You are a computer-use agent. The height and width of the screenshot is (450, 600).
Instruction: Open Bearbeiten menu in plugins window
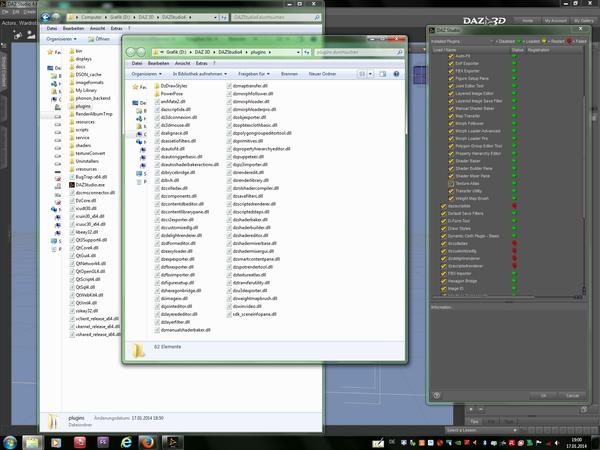pos(158,64)
